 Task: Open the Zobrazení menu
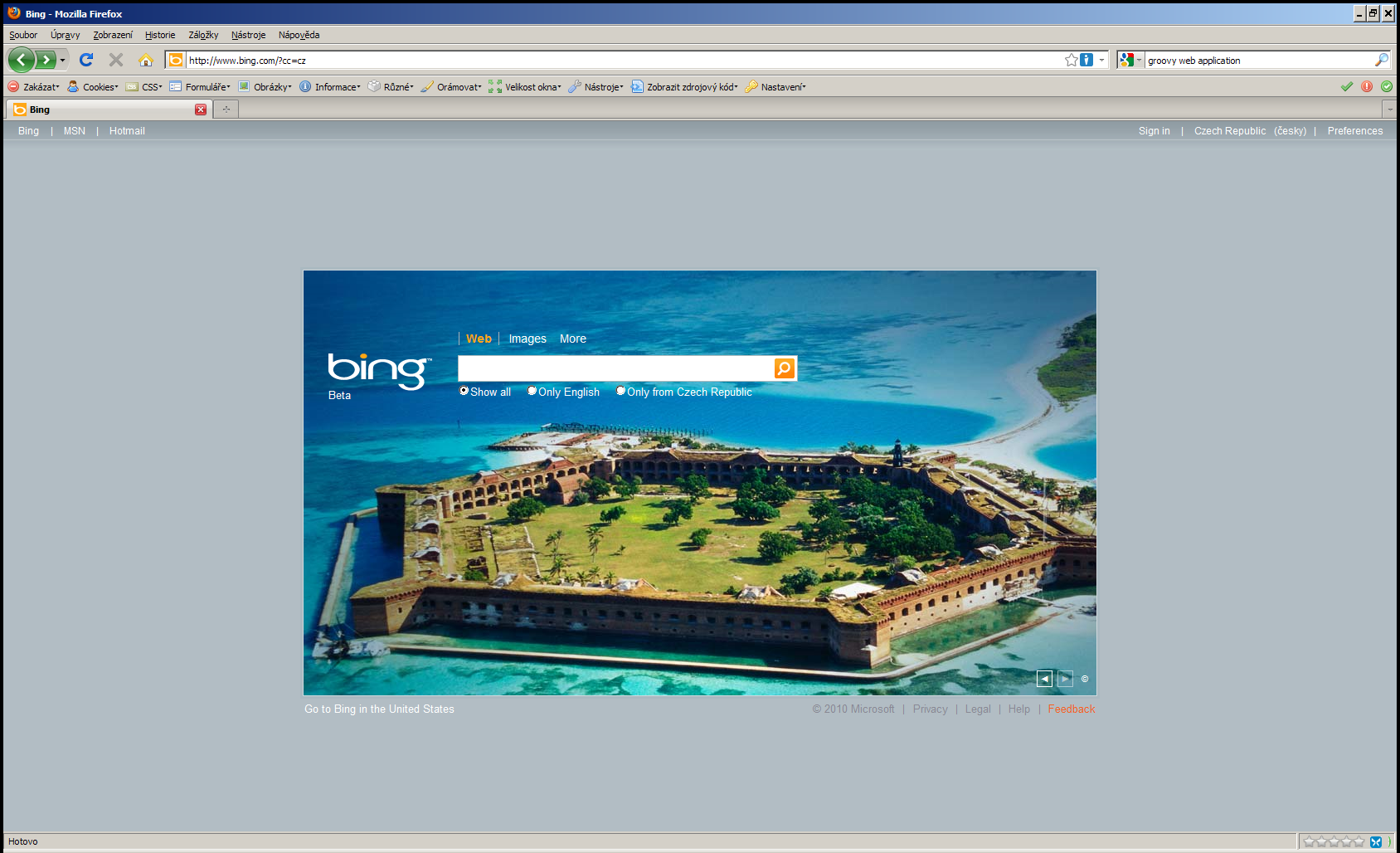113,35
